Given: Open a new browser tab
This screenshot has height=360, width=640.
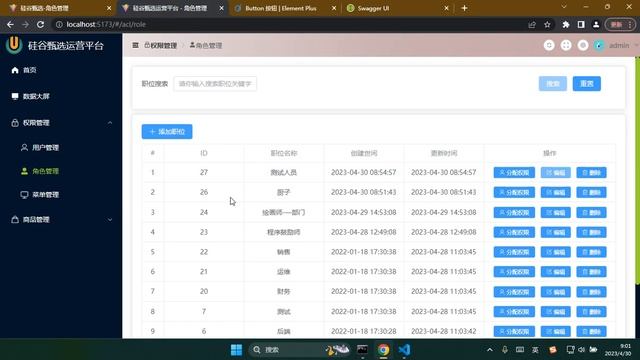Looking at the screenshot, I should pos(464,8).
